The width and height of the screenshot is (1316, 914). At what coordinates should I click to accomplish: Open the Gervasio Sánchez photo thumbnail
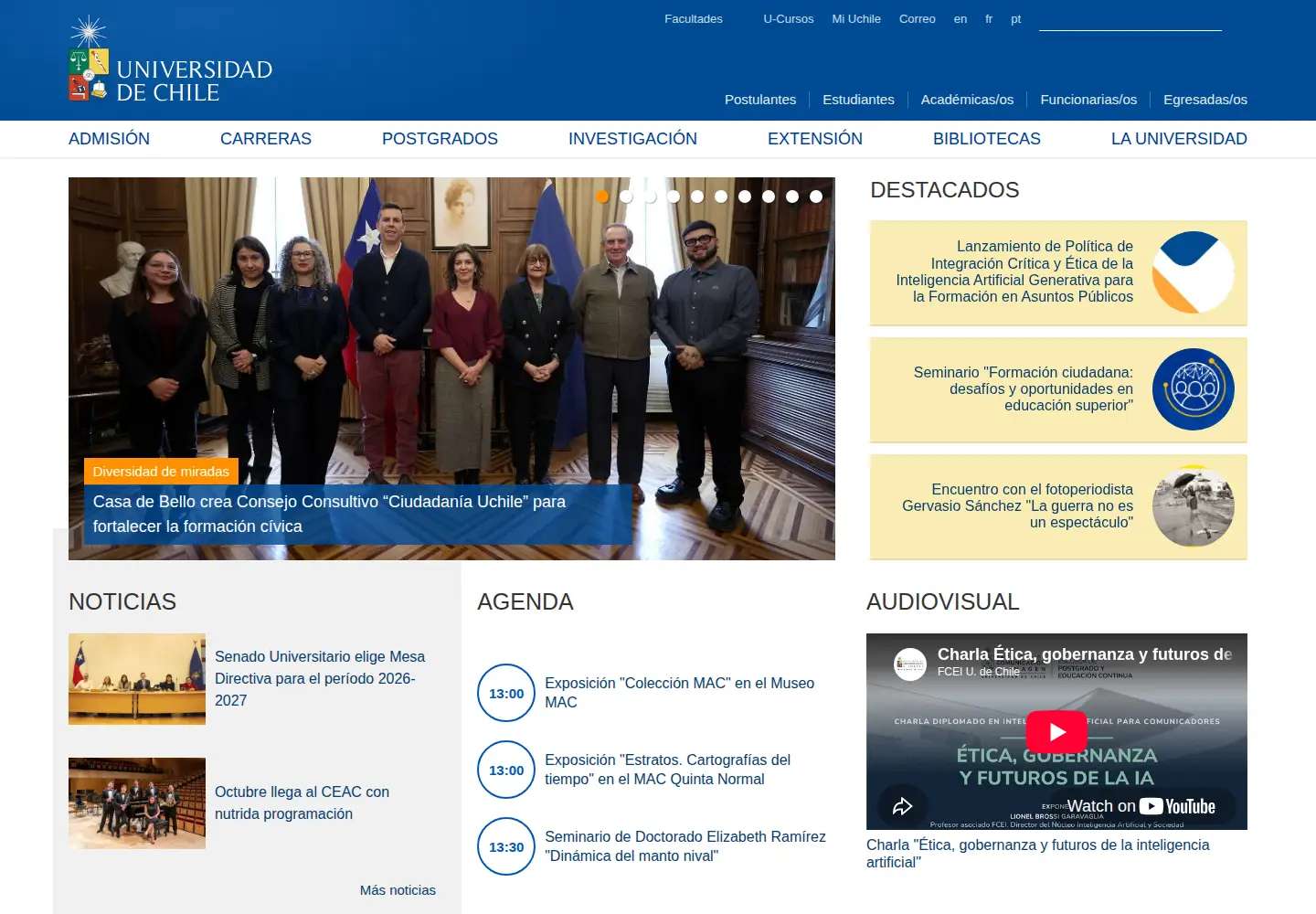(x=1194, y=506)
